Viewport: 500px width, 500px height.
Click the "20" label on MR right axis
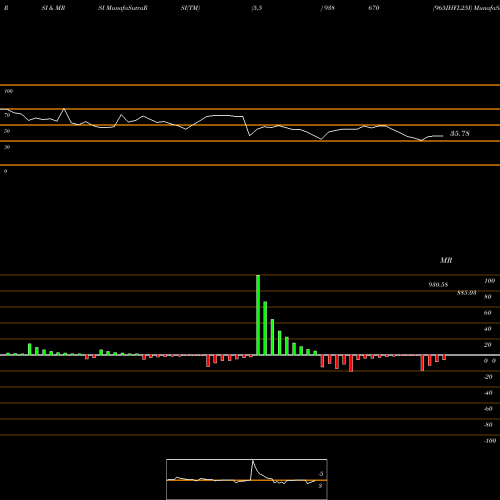click(488, 345)
